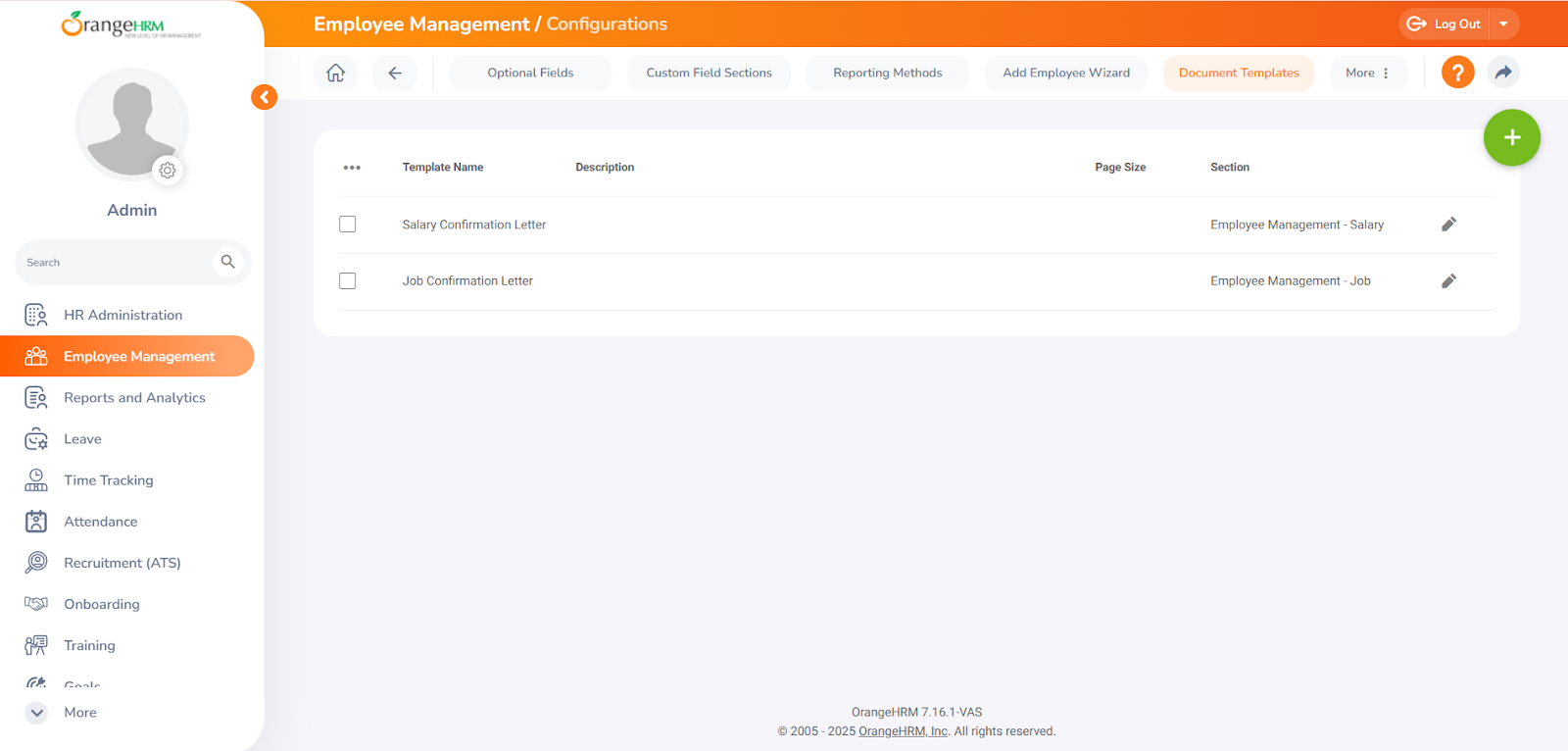
Task: Check the Job Confirmation Letter row checkbox
Action: [x=348, y=281]
